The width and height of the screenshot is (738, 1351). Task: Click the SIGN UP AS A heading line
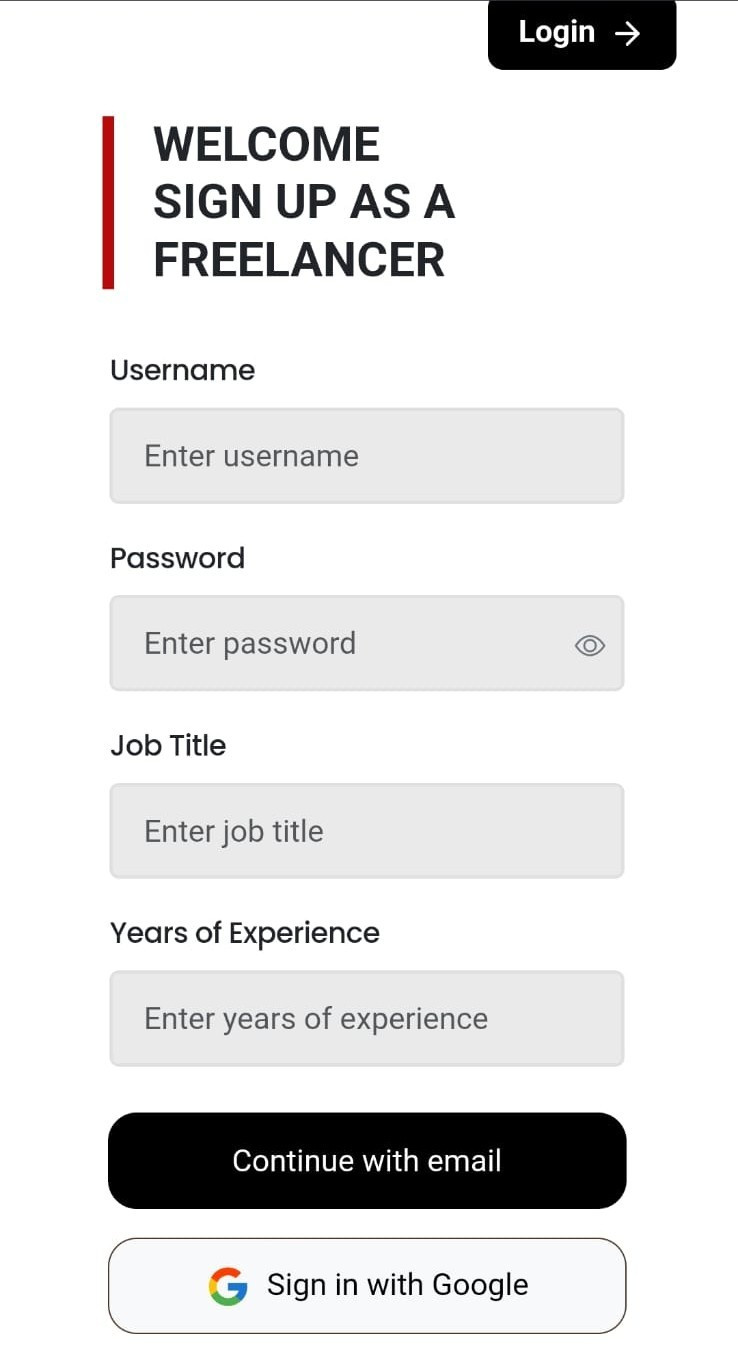point(304,202)
